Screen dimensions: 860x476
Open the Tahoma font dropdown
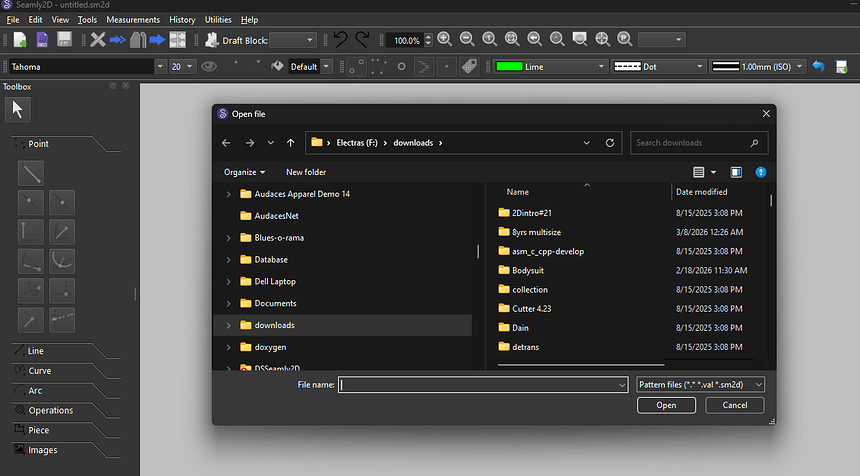160,66
